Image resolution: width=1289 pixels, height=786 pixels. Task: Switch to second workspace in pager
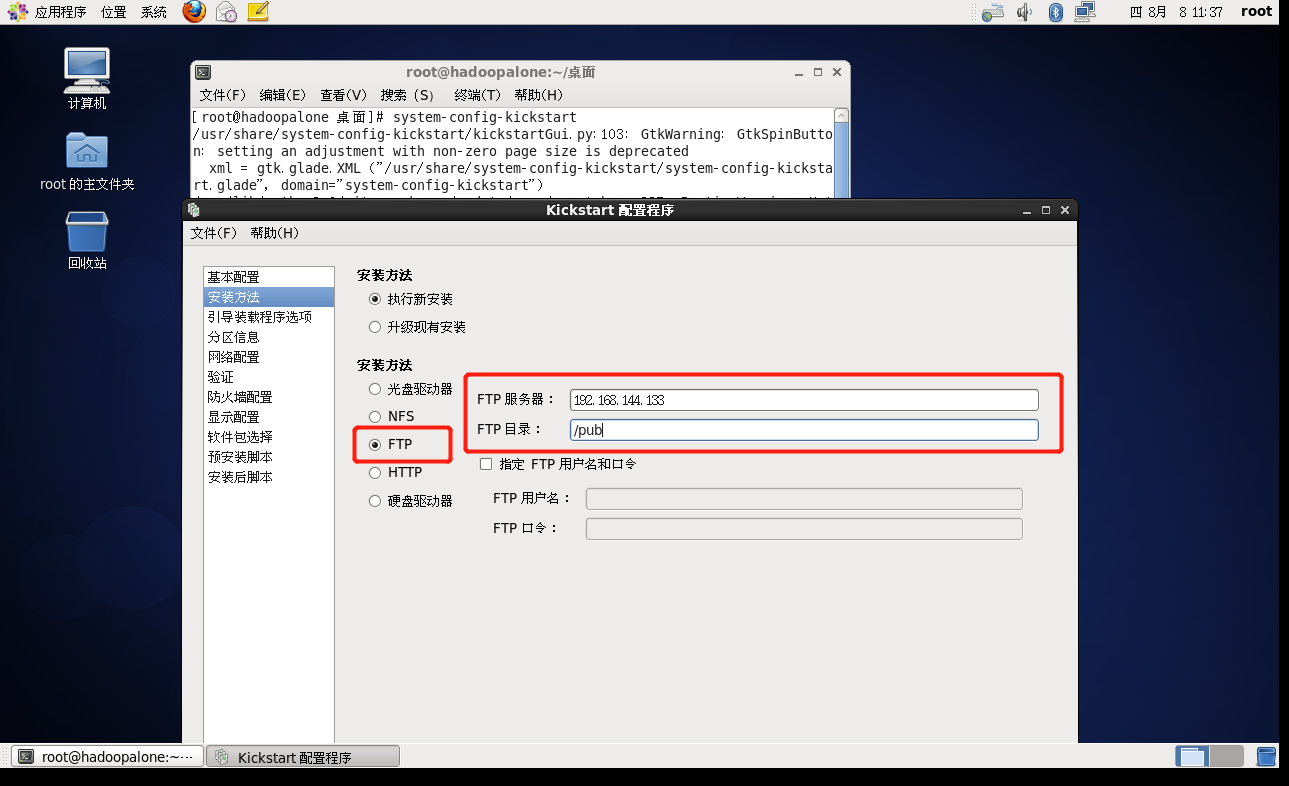coord(1227,756)
